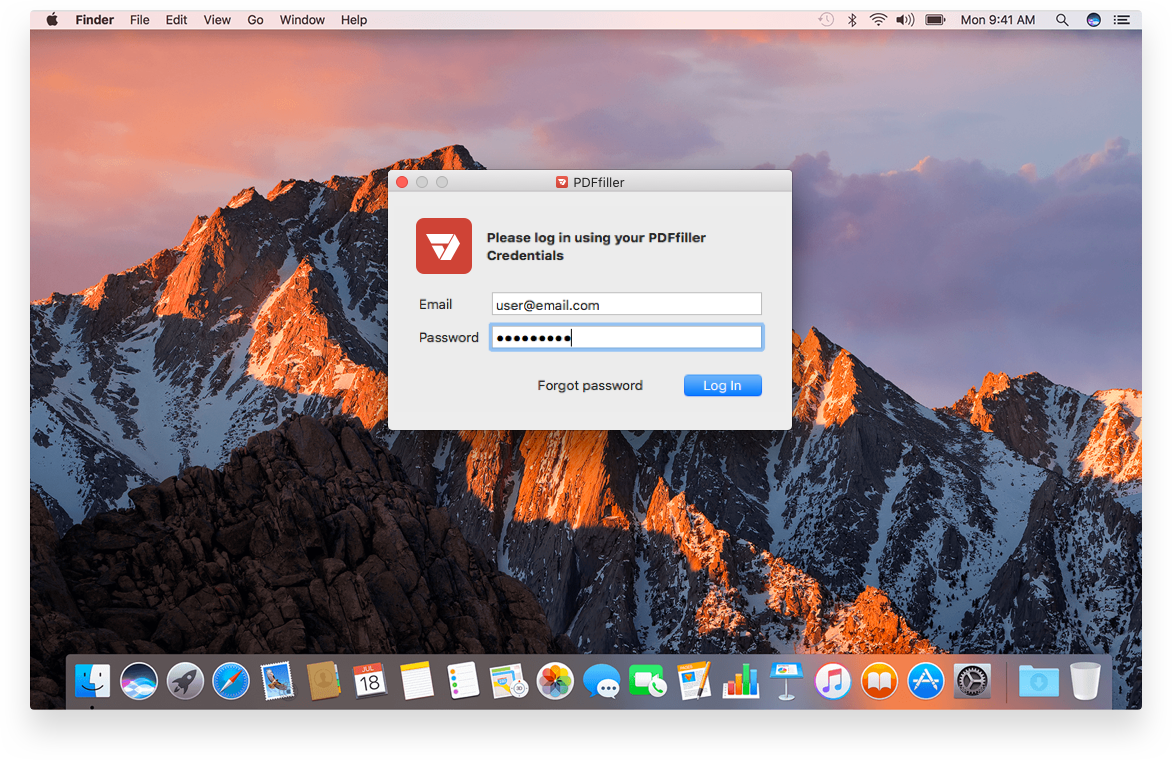Open Downloads folder in the Dock
Viewport: 1172px width, 760px height.
click(x=1039, y=682)
